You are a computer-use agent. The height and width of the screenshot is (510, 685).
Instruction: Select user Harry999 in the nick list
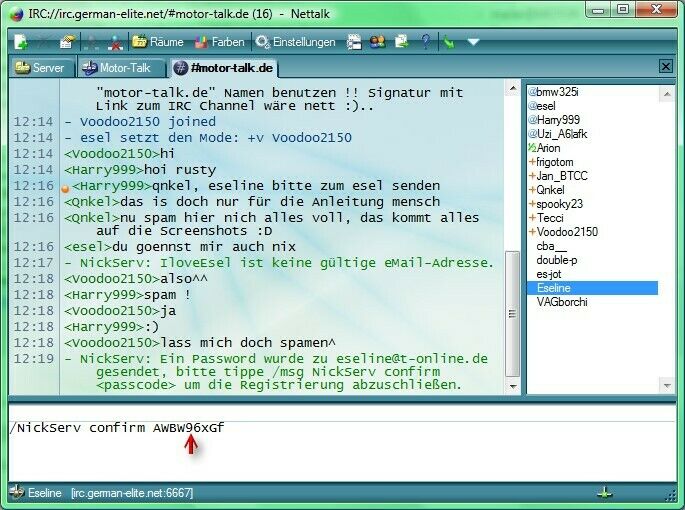[554, 120]
